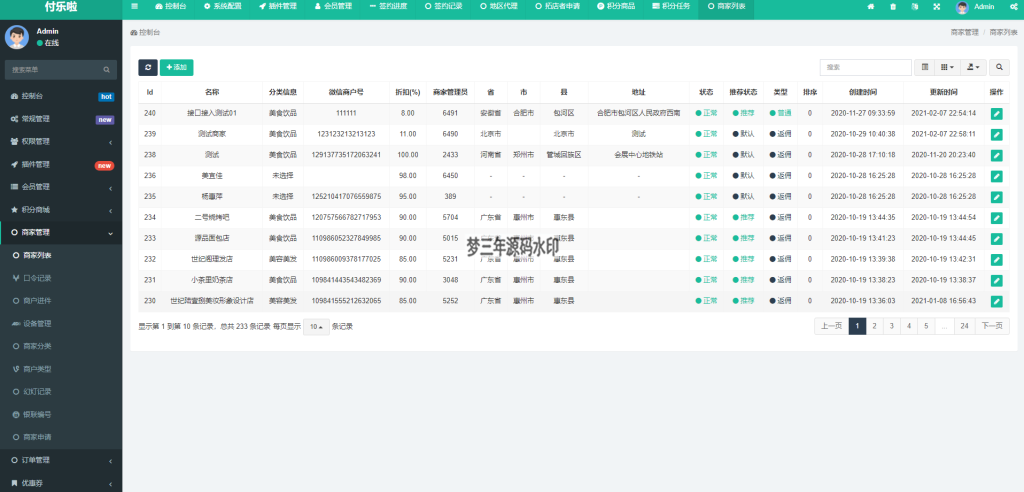Open 常规管理 in the sidebar
Image resolution: width=1024 pixels, height=492 pixels.
[x=61, y=119]
